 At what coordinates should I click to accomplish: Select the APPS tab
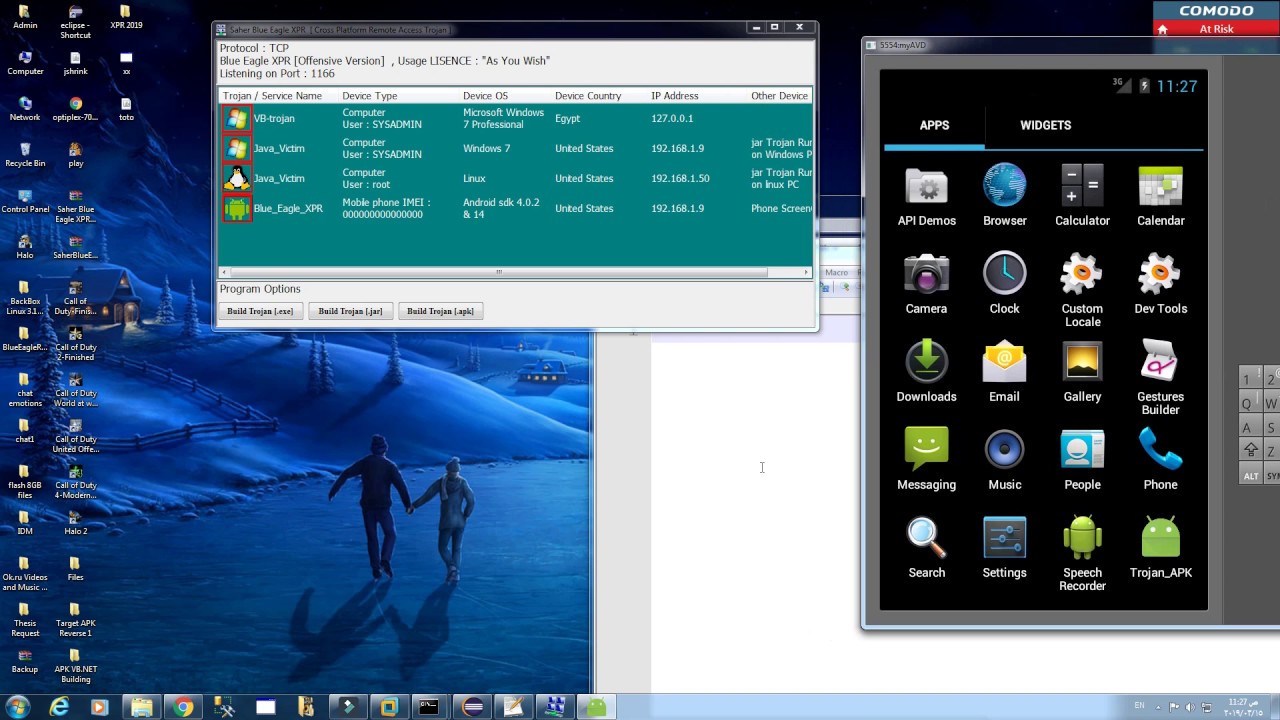(934, 125)
